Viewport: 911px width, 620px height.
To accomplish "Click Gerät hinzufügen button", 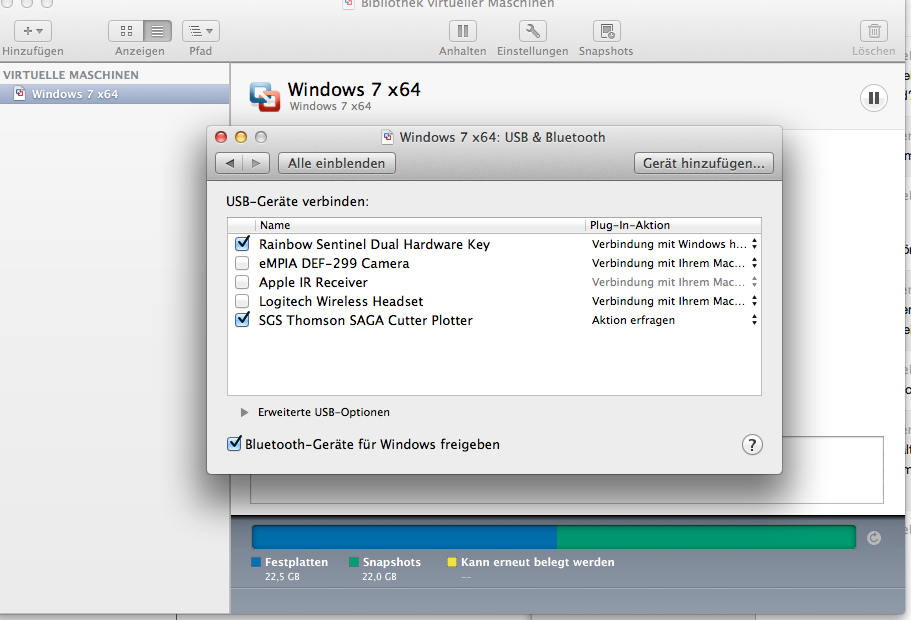I will pyautogui.click(x=704, y=163).
